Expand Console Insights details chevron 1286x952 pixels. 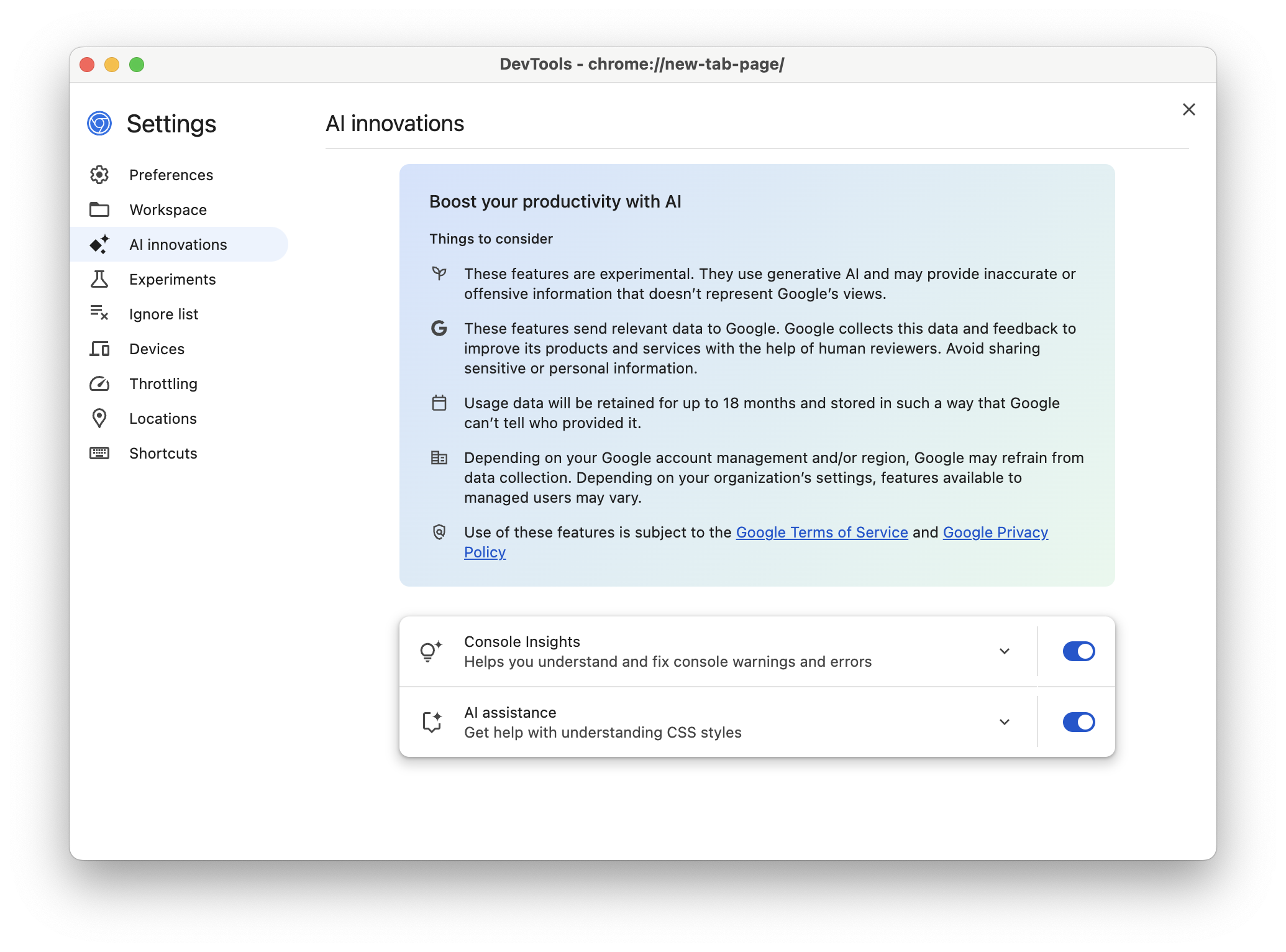pyautogui.click(x=1005, y=651)
